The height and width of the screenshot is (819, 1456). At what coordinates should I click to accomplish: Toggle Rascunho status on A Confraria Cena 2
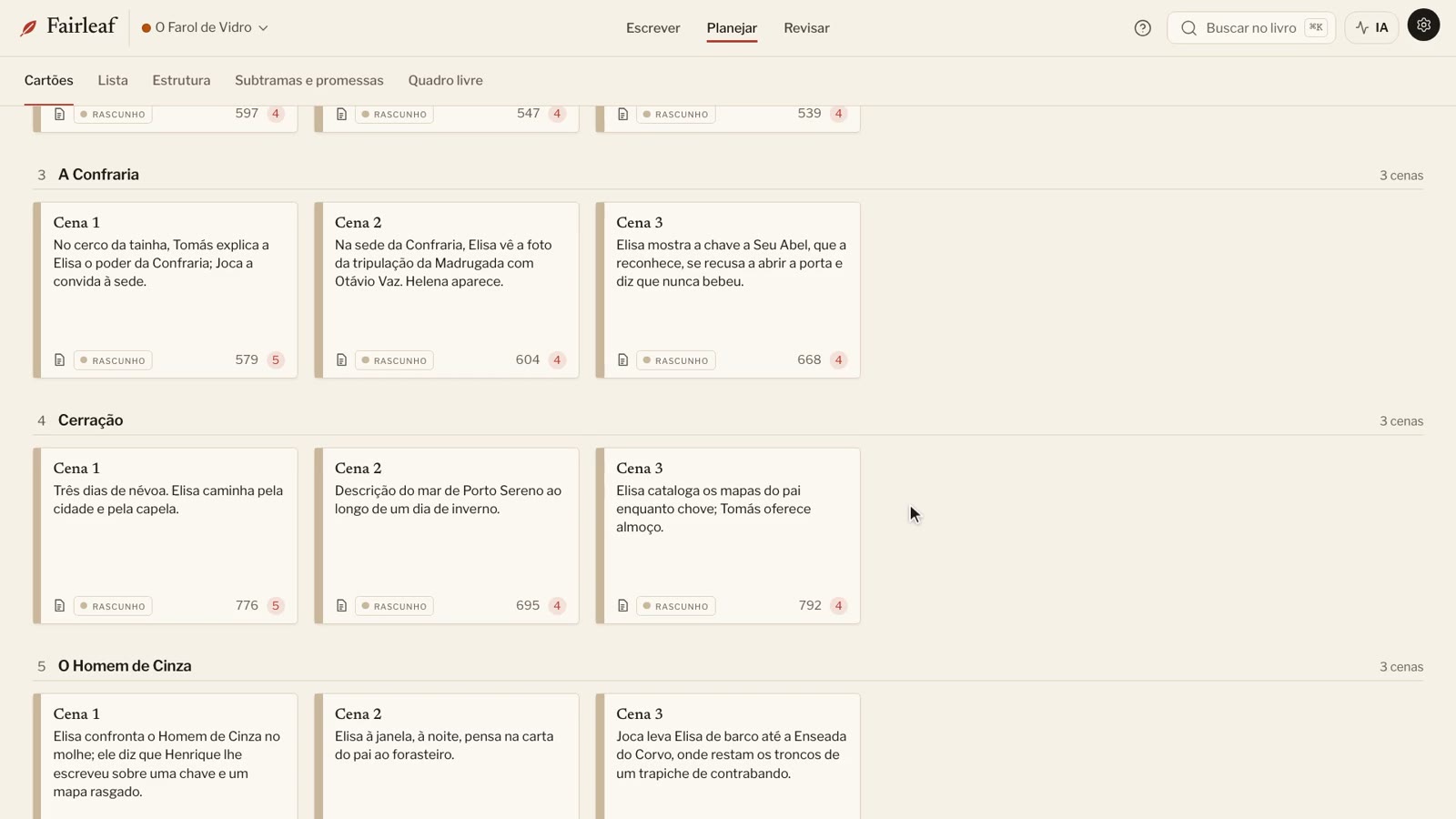394,360
